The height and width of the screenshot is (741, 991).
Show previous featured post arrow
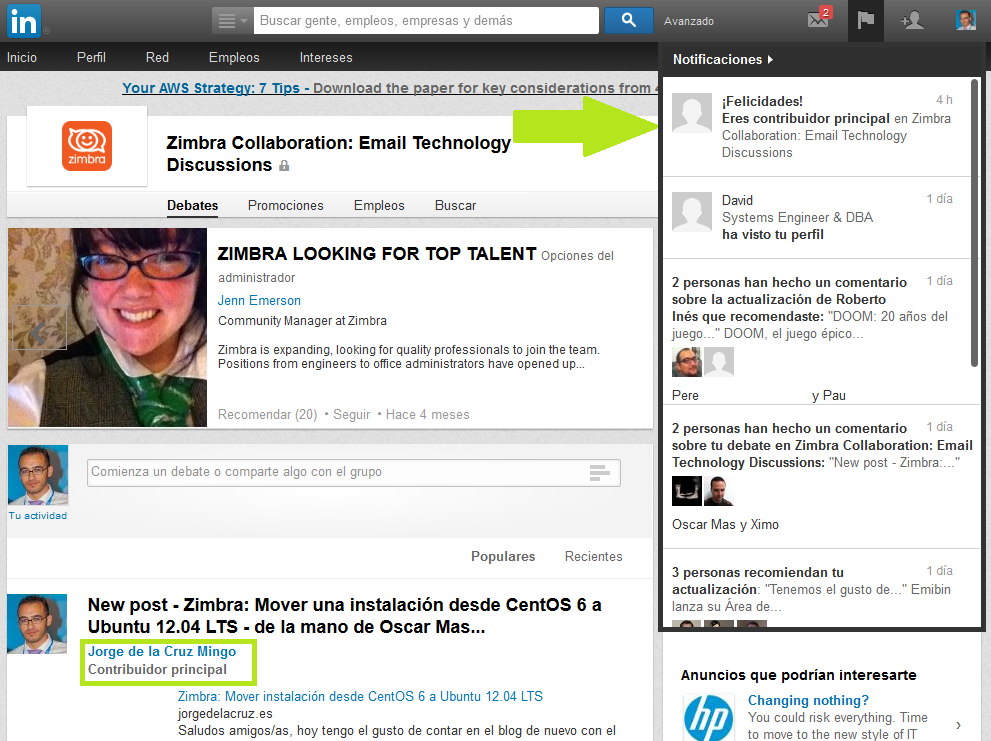pyautogui.click(x=39, y=328)
